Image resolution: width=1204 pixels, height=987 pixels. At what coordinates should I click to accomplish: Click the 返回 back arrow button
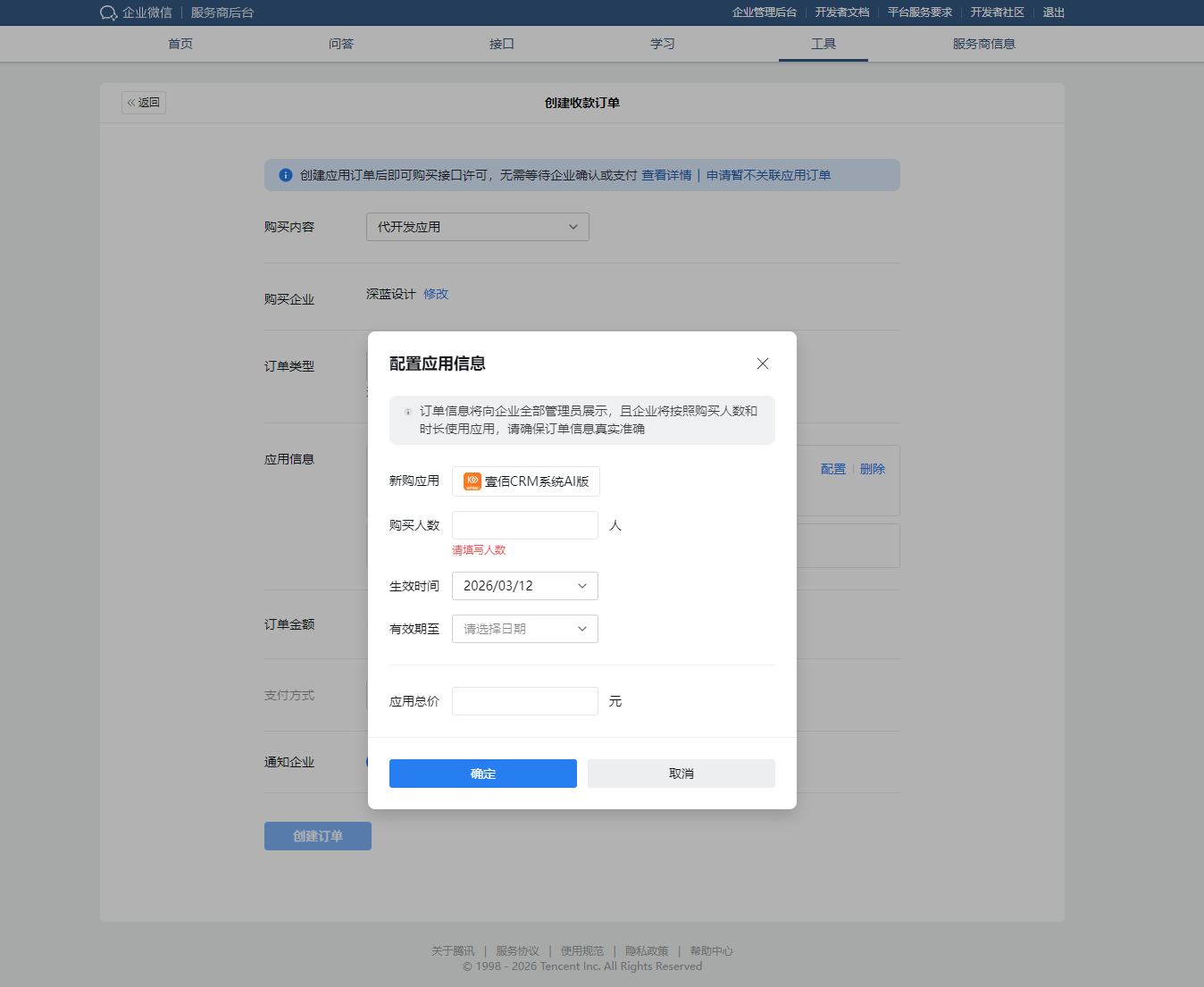(144, 103)
